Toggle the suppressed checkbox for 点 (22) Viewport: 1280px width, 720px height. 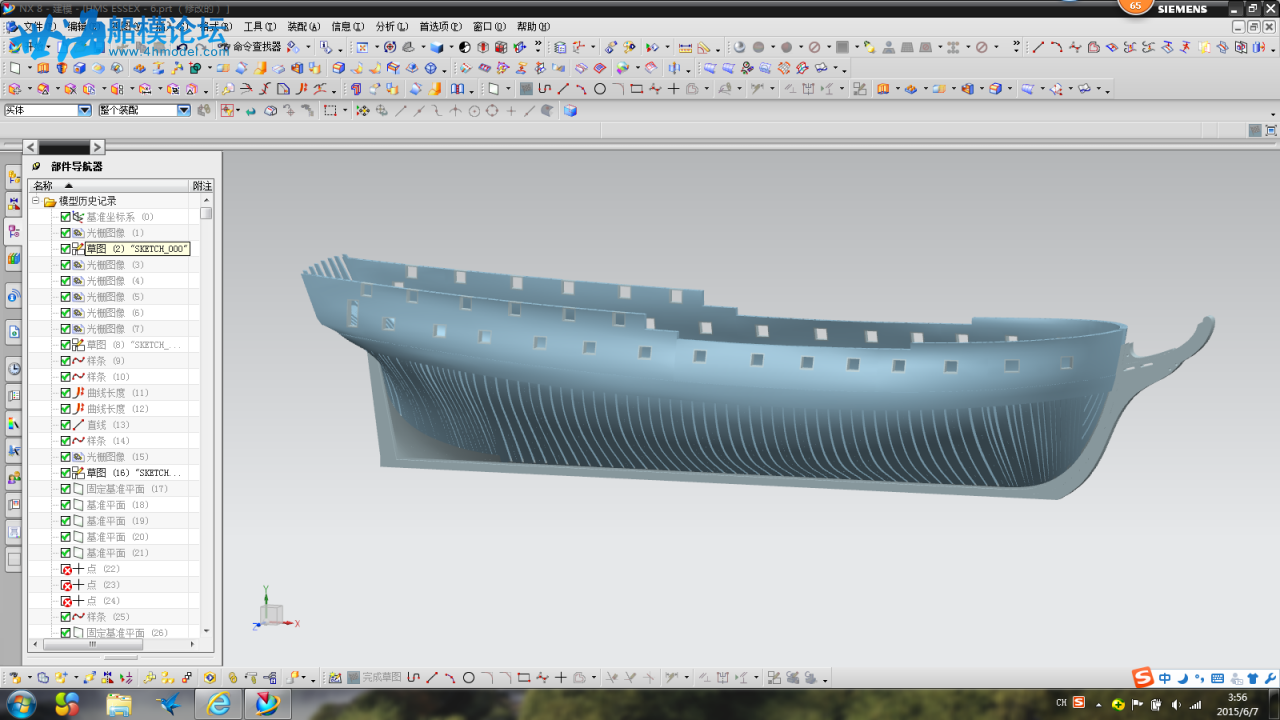pyautogui.click(x=66, y=569)
